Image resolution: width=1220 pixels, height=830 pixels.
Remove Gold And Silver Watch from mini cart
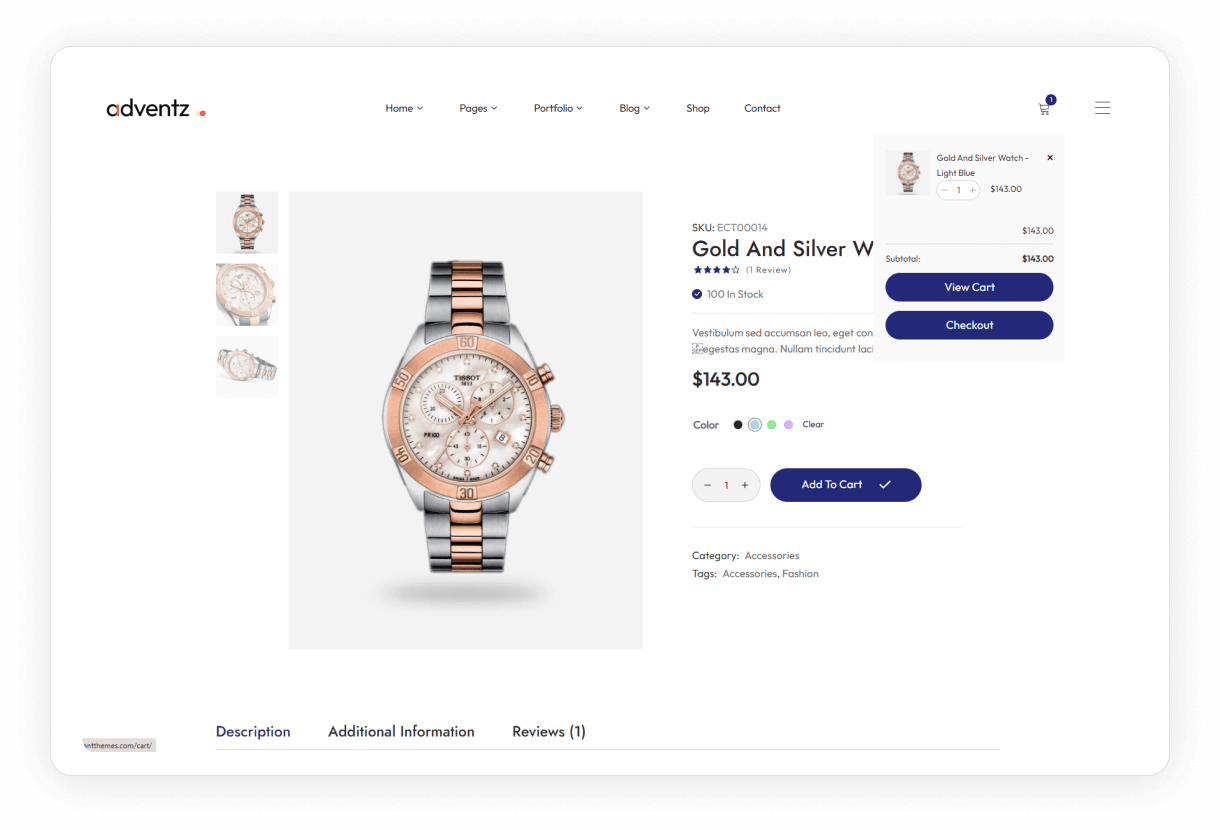[1049, 158]
